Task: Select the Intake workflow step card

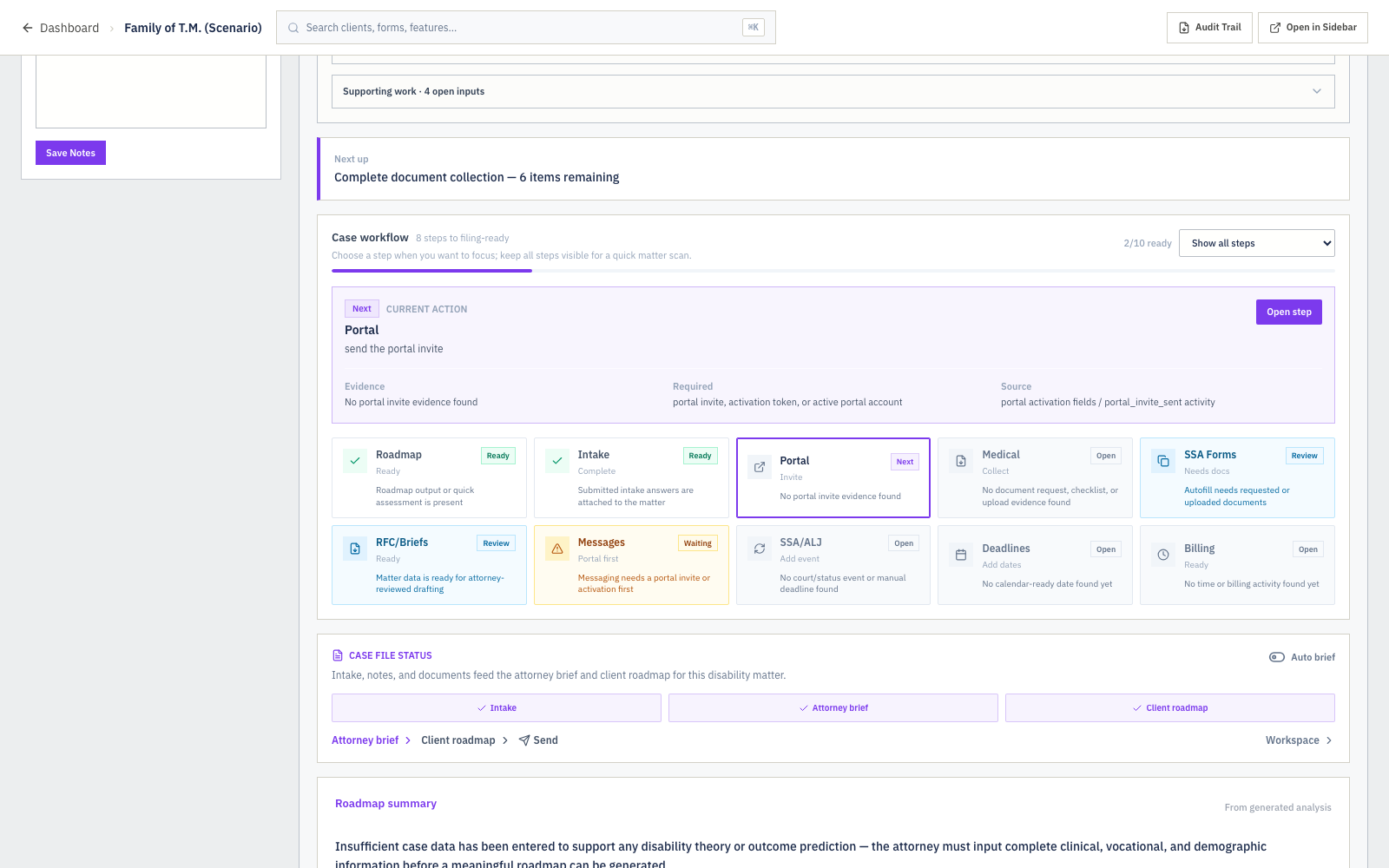Action: [631, 478]
